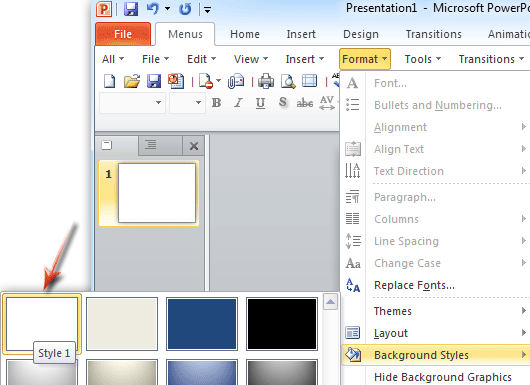
Task: Click the slide show screen icon
Action: point(309,81)
